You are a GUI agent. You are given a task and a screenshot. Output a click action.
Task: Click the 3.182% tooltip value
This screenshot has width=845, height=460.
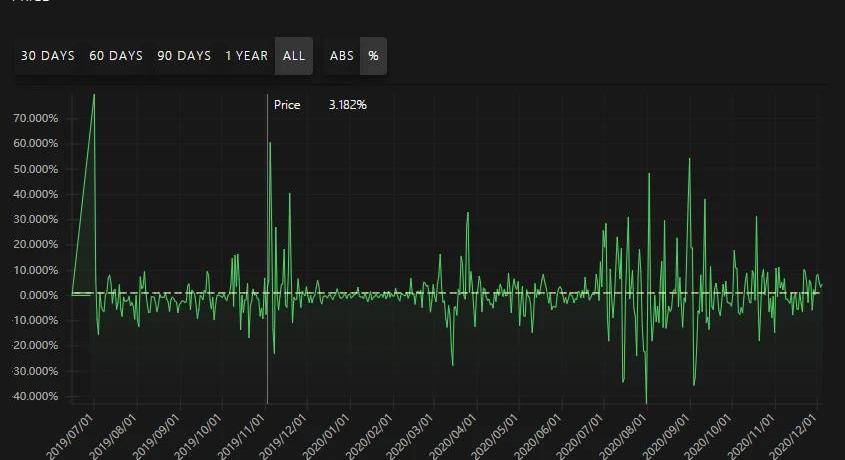347,105
